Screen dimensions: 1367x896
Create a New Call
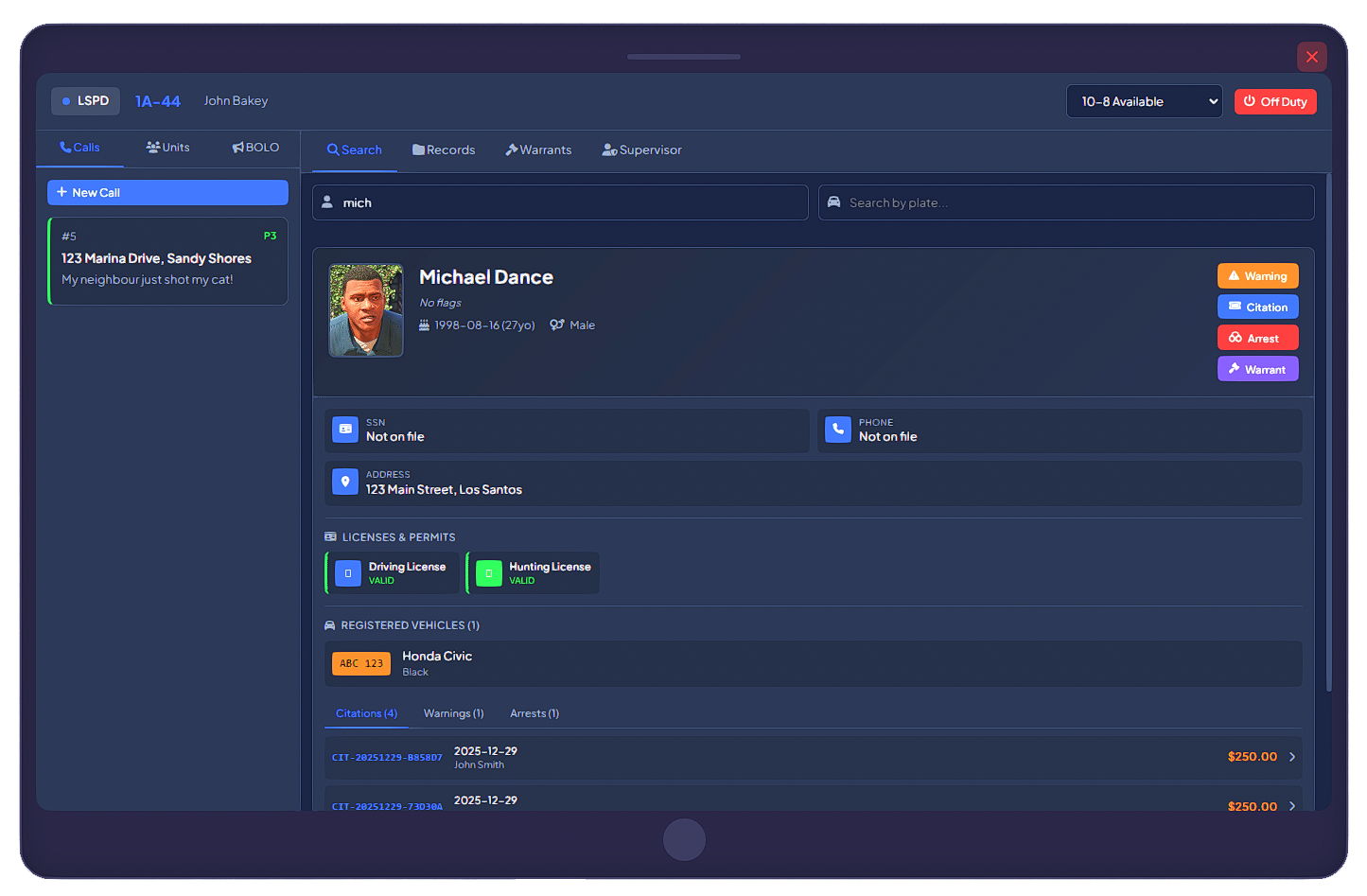tap(167, 192)
